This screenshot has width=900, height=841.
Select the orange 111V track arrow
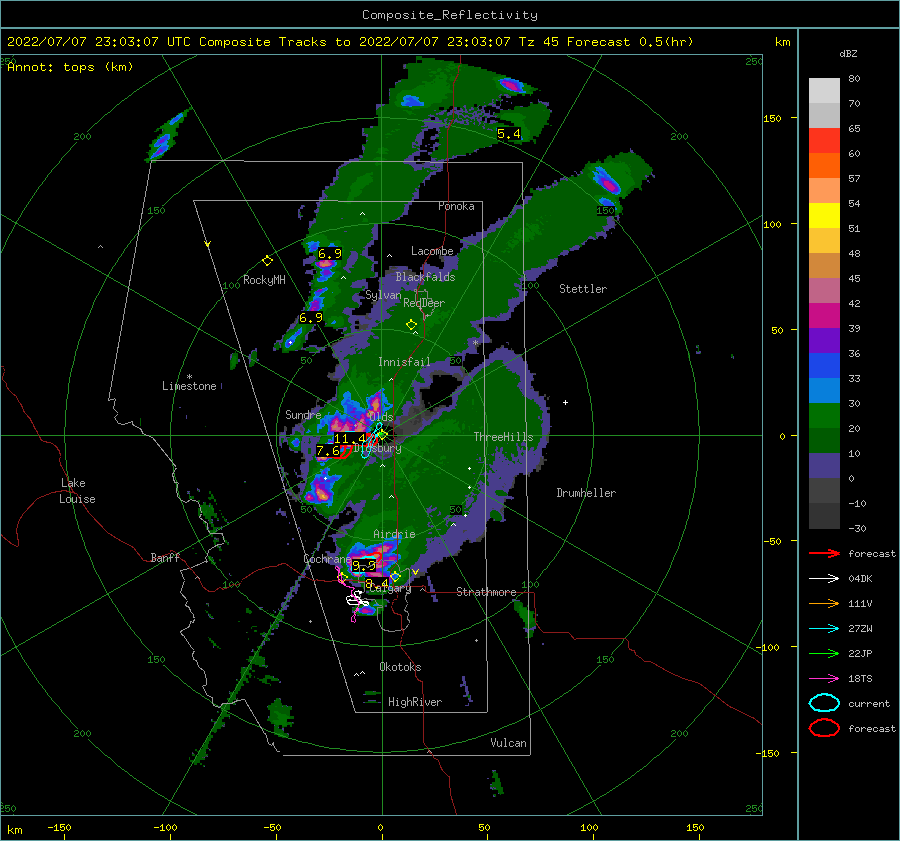pyautogui.click(x=824, y=603)
